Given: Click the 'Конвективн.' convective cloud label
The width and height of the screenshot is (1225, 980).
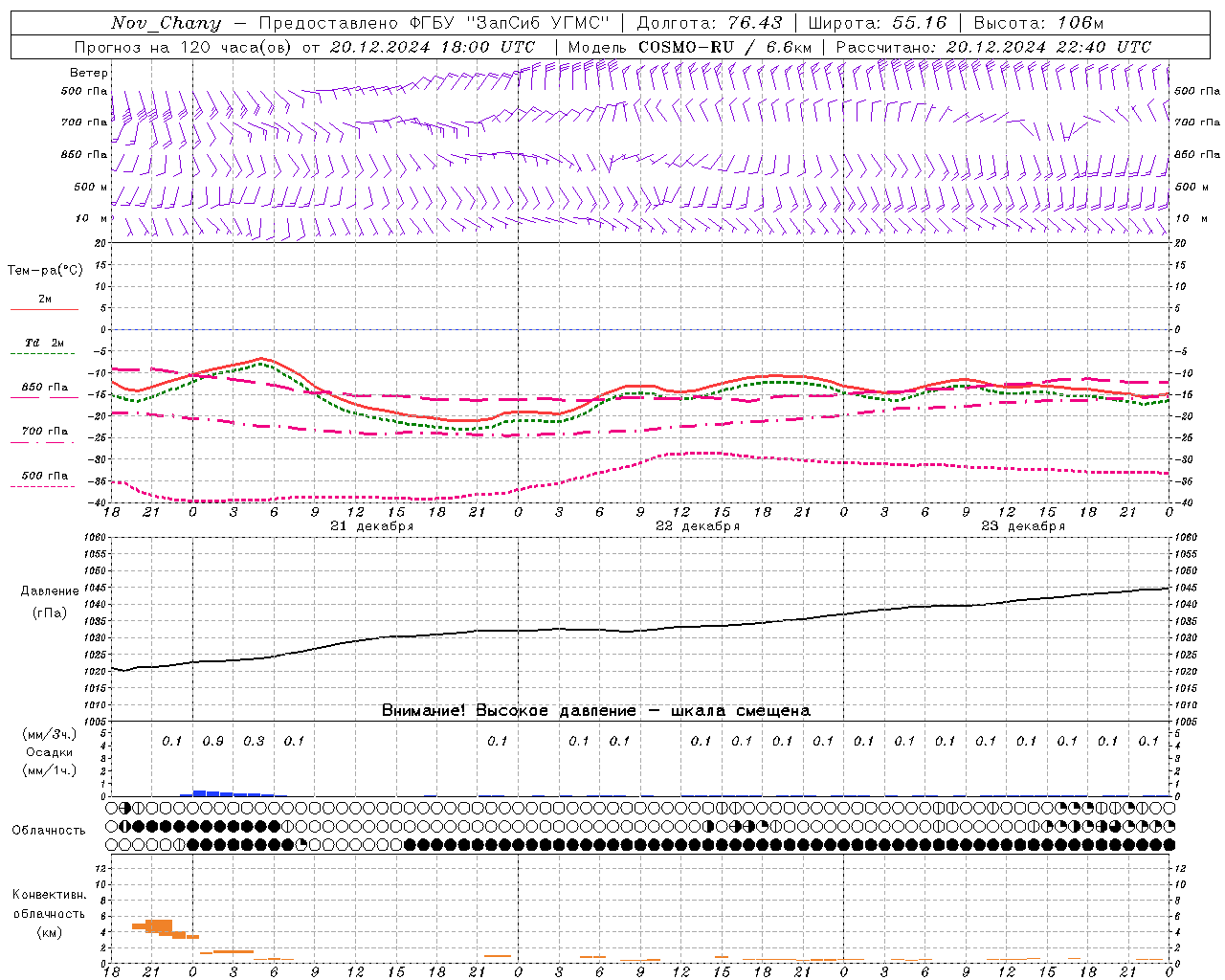Looking at the screenshot, I should [x=49, y=895].
